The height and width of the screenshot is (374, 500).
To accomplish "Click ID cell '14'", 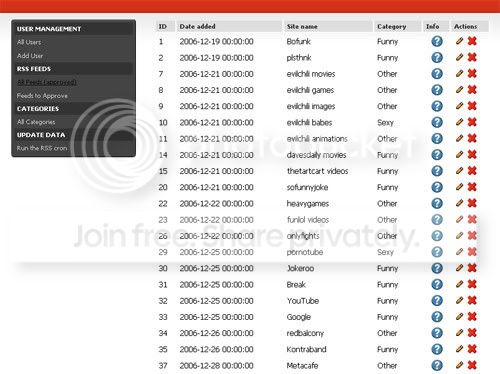I will coord(163,155).
